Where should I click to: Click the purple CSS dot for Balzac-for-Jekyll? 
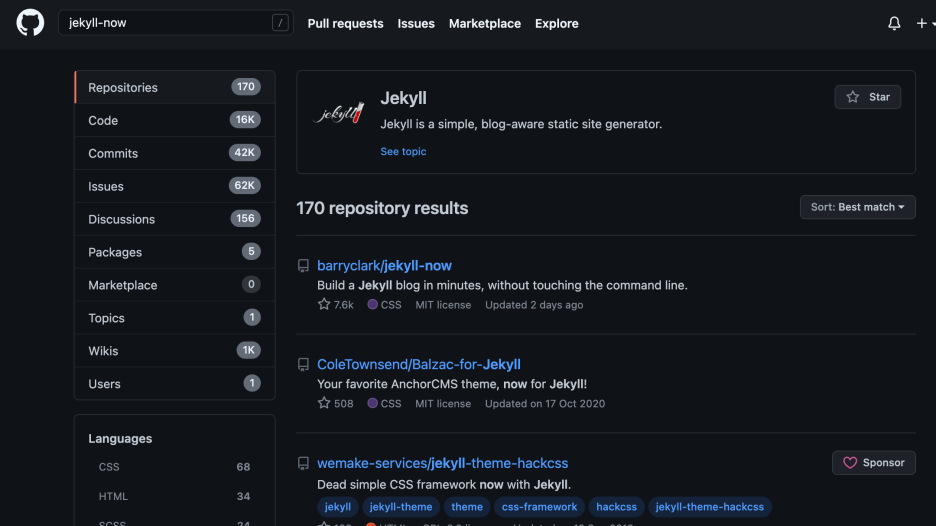(372, 403)
